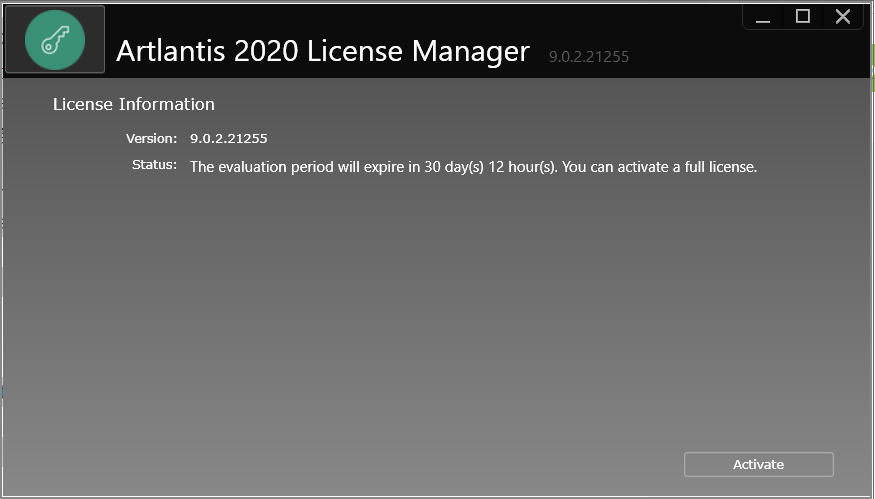The image size is (875, 499).
Task: Minimize the License Manager window
Action: [x=763, y=17]
